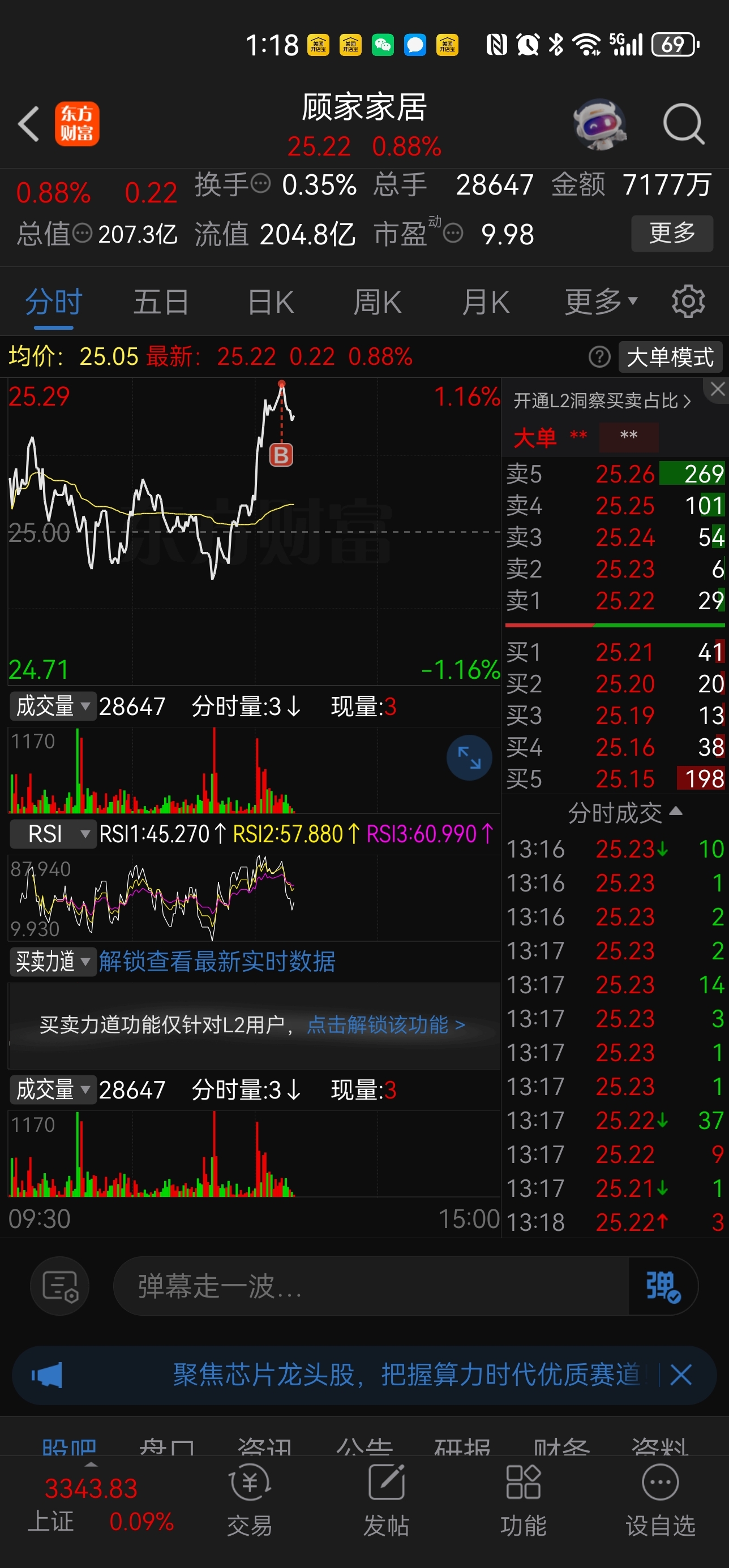
Task: Expand chart to fullscreen
Action: coord(469,757)
